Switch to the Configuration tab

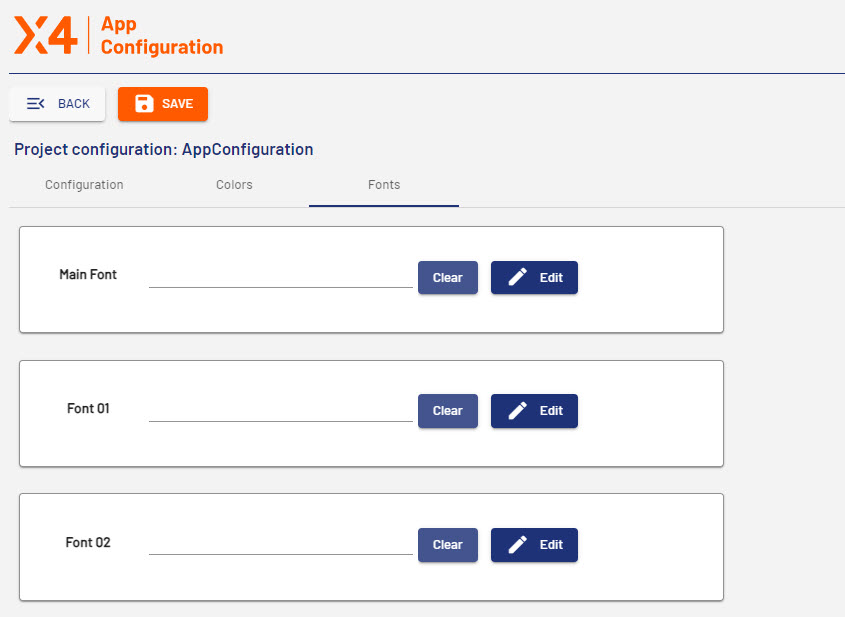point(84,185)
